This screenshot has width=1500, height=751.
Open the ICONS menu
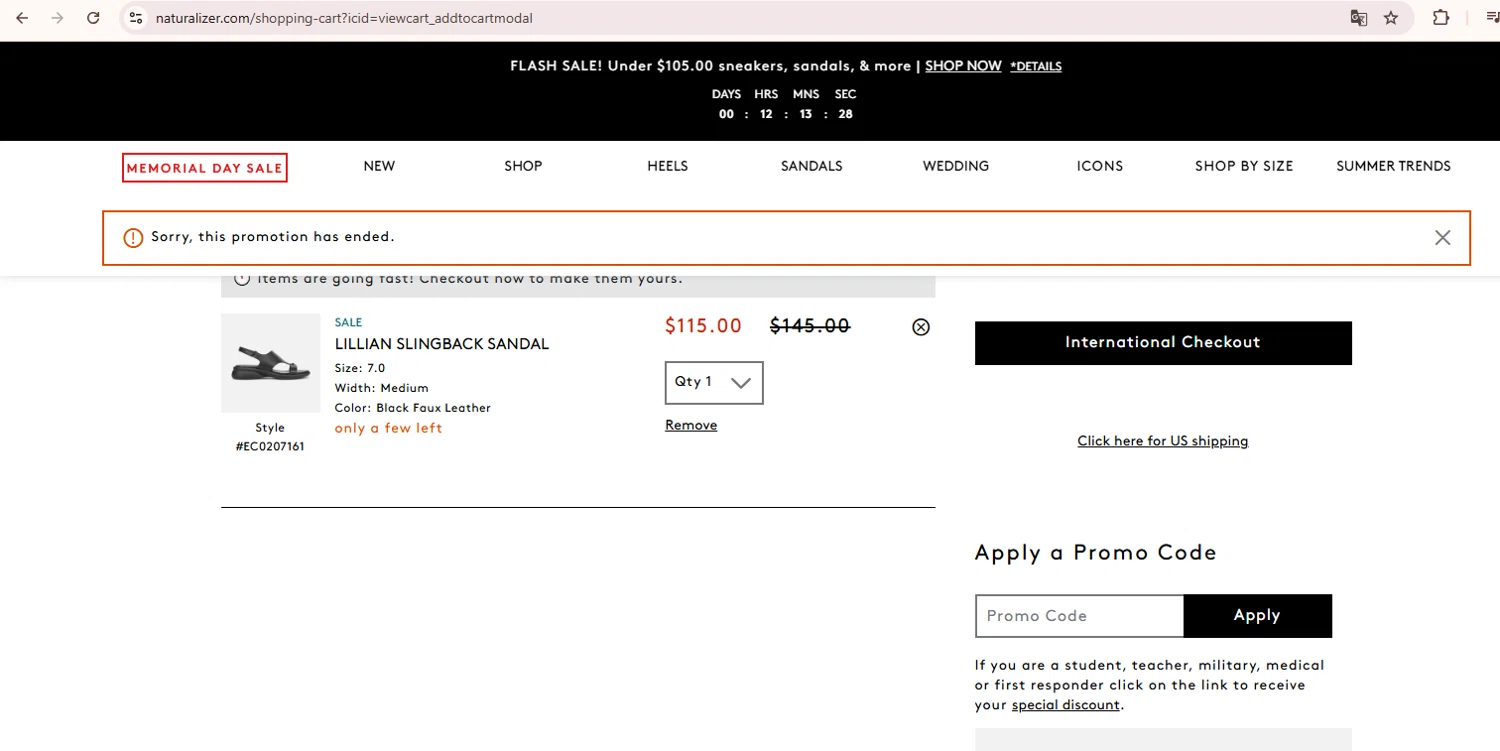(1100, 166)
